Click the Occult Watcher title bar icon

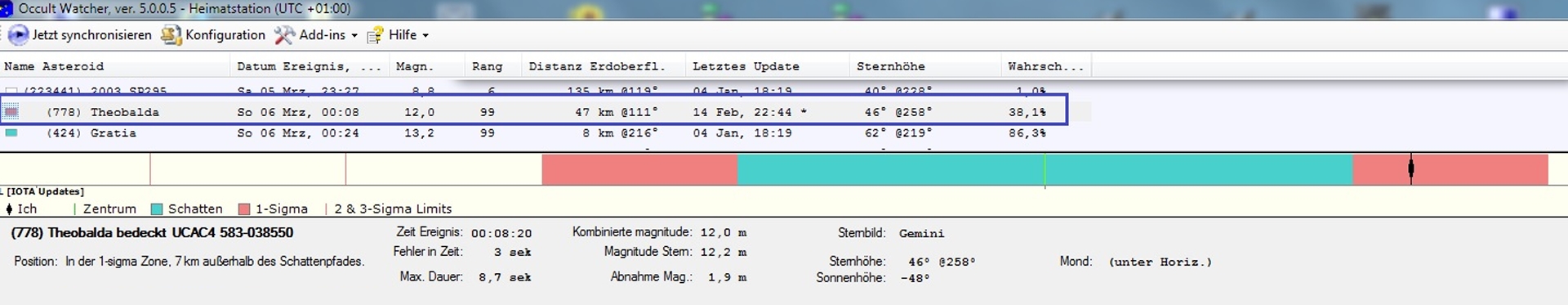tap(7, 9)
